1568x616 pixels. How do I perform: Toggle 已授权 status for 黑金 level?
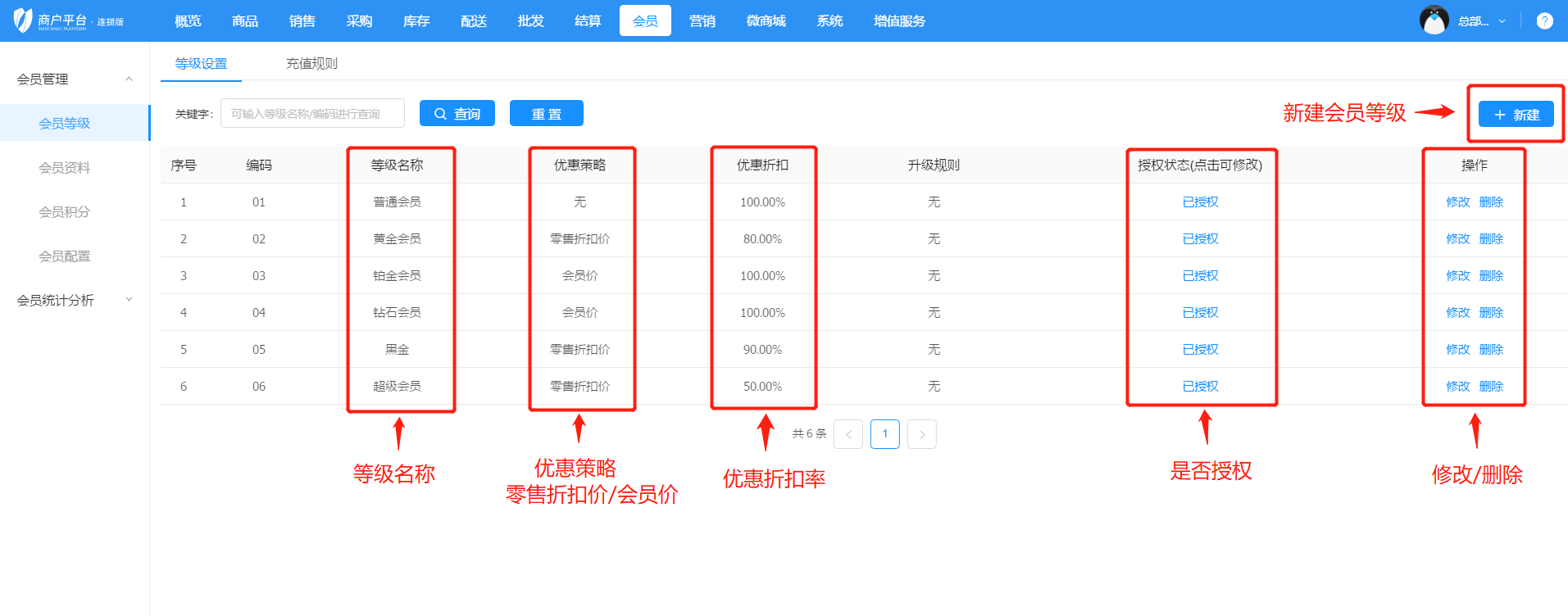click(x=1200, y=350)
